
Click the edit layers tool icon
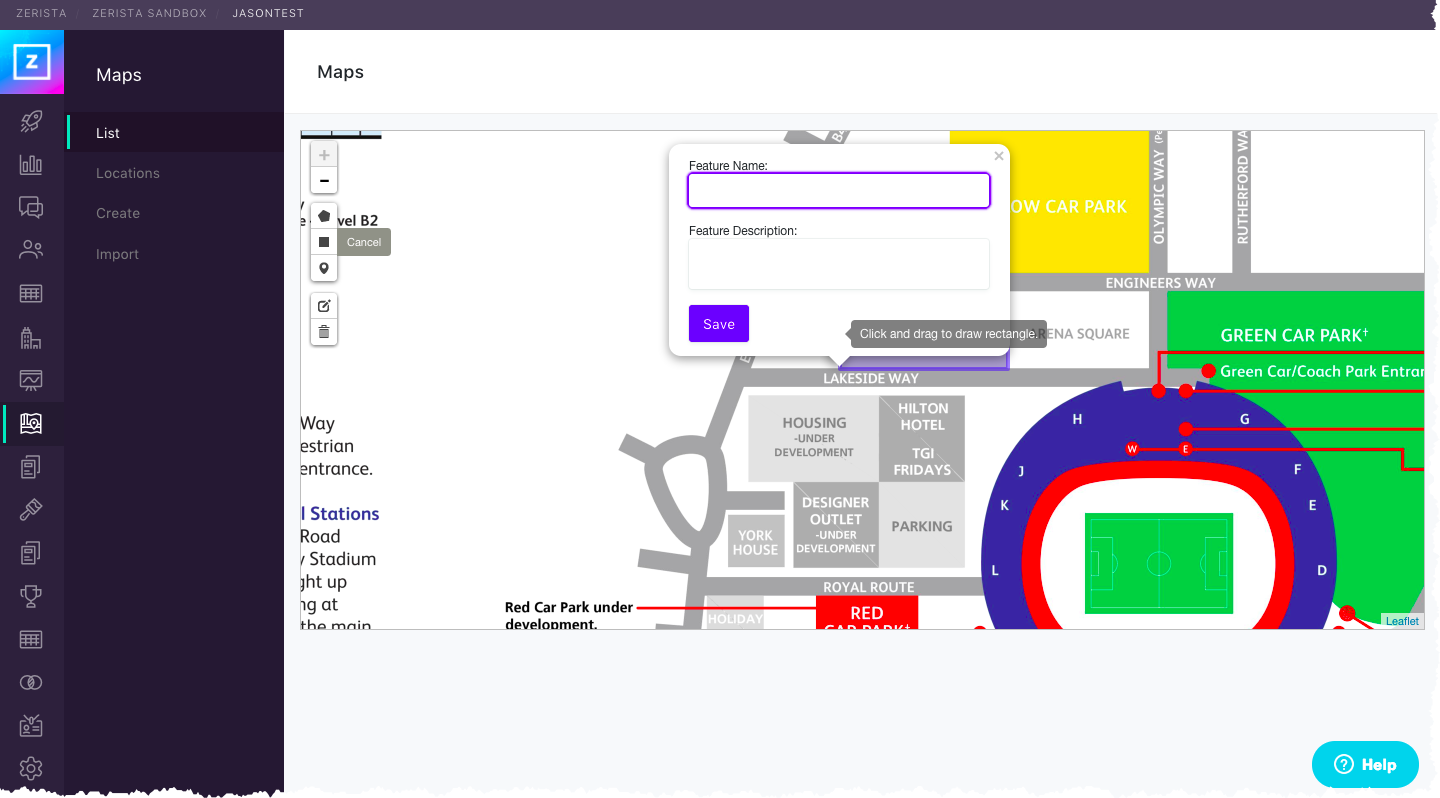pyautogui.click(x=324, y=306)
